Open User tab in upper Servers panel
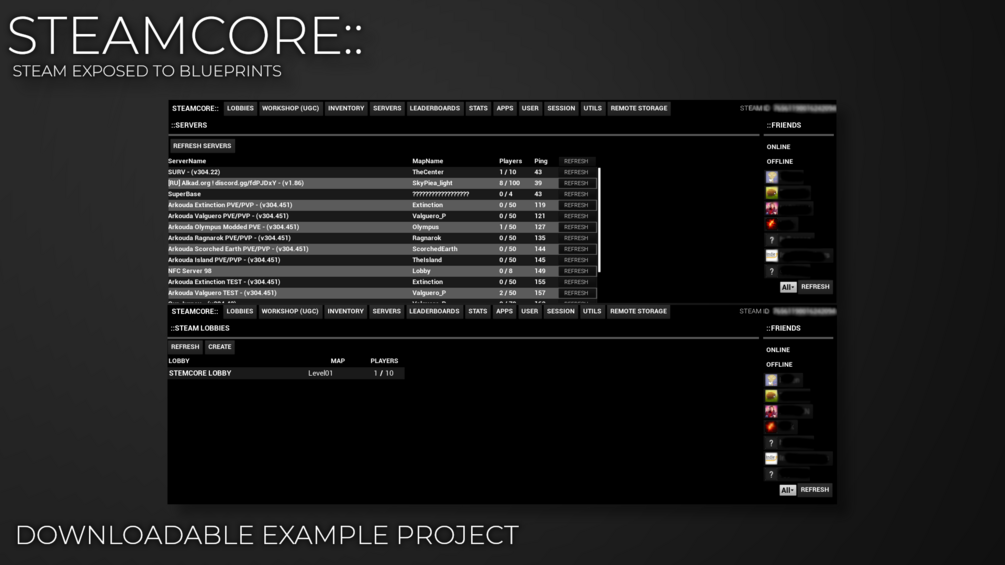Image resolution: width=1005 pixels, height=565 pixels. 530,108
